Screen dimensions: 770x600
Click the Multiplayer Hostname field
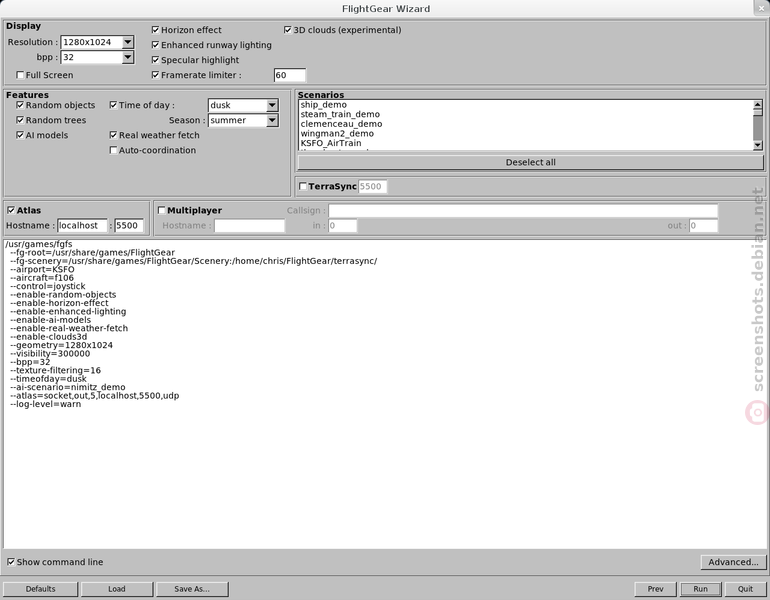249,226
